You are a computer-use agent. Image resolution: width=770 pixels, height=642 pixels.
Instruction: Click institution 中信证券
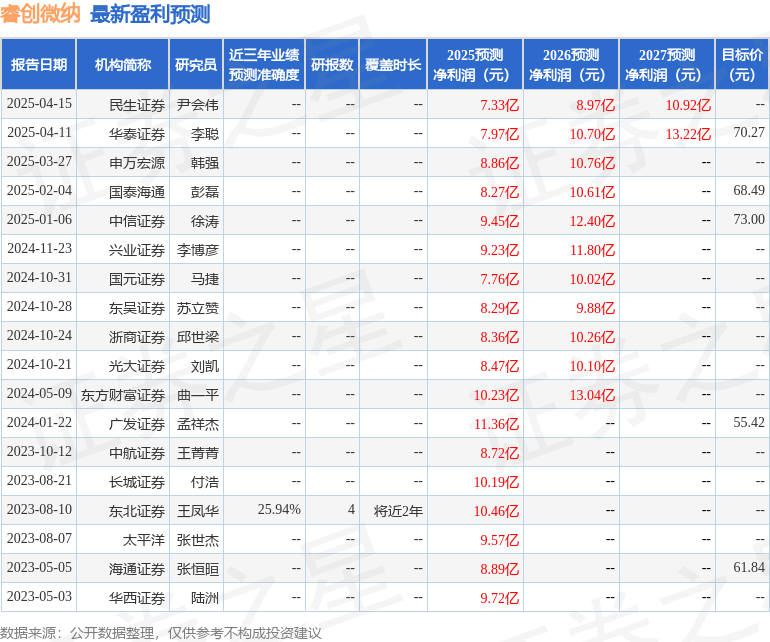tap(137, 221)
